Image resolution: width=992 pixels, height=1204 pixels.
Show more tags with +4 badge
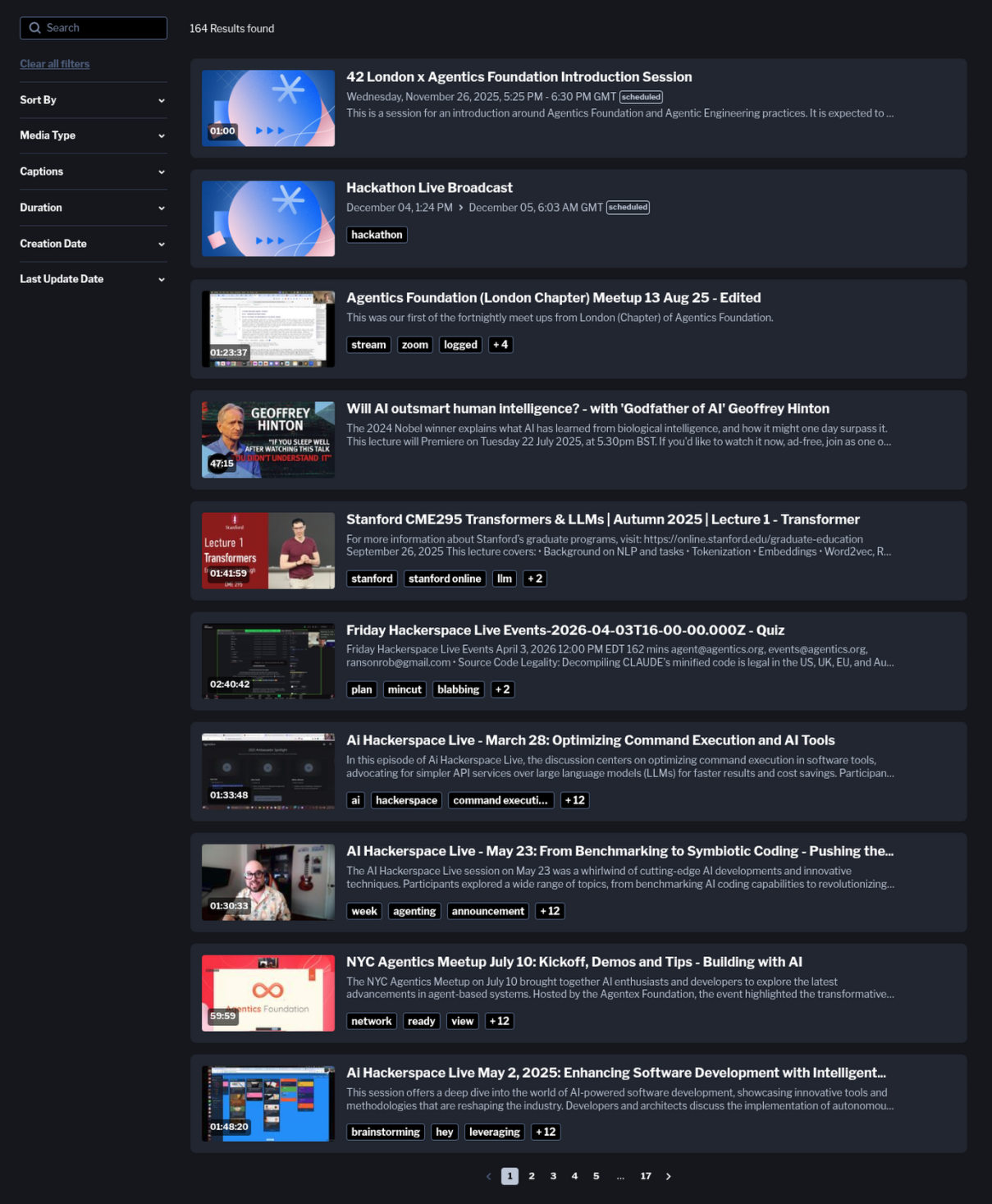(501, 345)
